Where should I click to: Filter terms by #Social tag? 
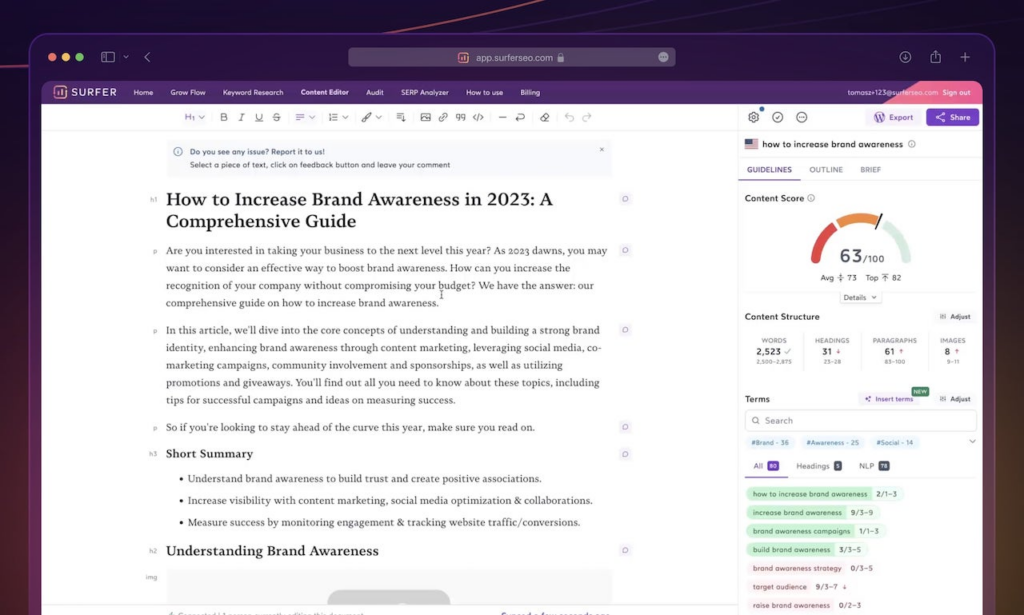(894, 443)
